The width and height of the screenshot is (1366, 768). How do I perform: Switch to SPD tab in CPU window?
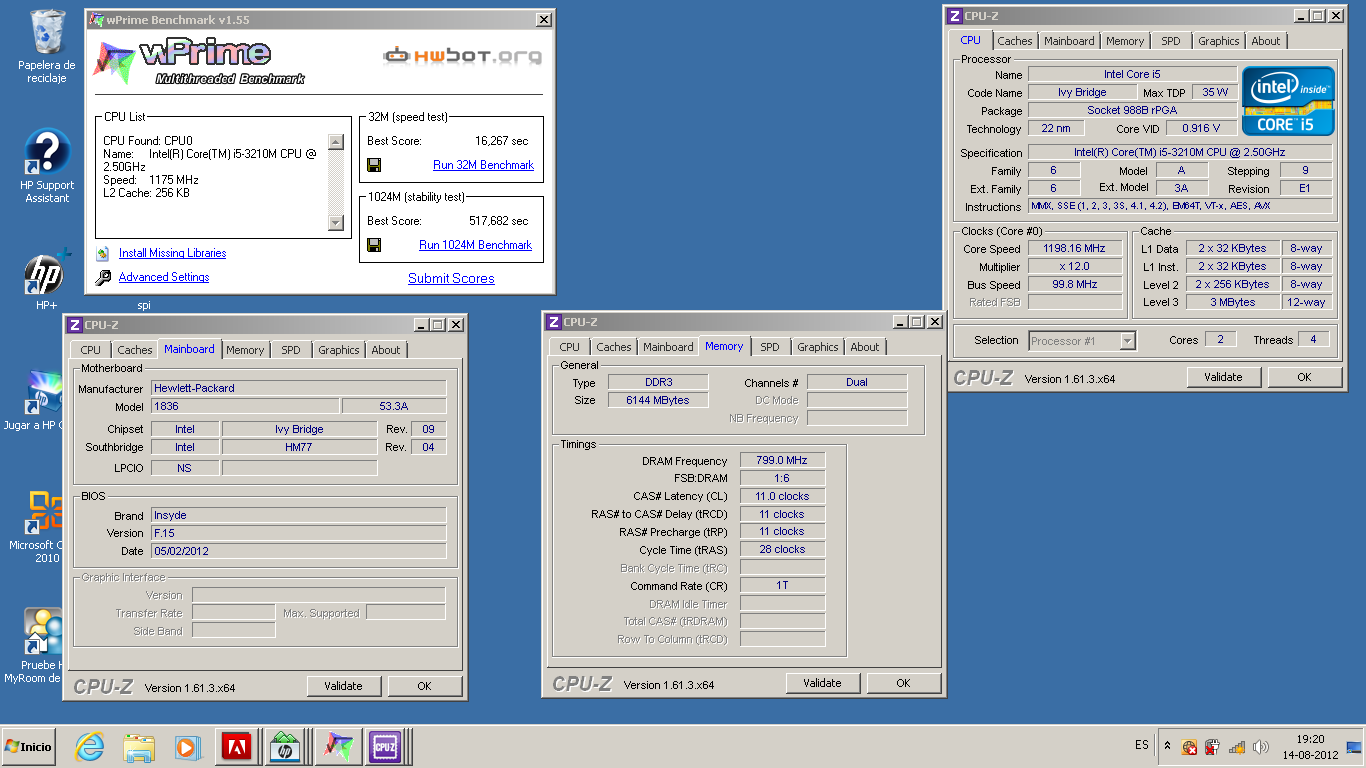tap(1170, 41)
